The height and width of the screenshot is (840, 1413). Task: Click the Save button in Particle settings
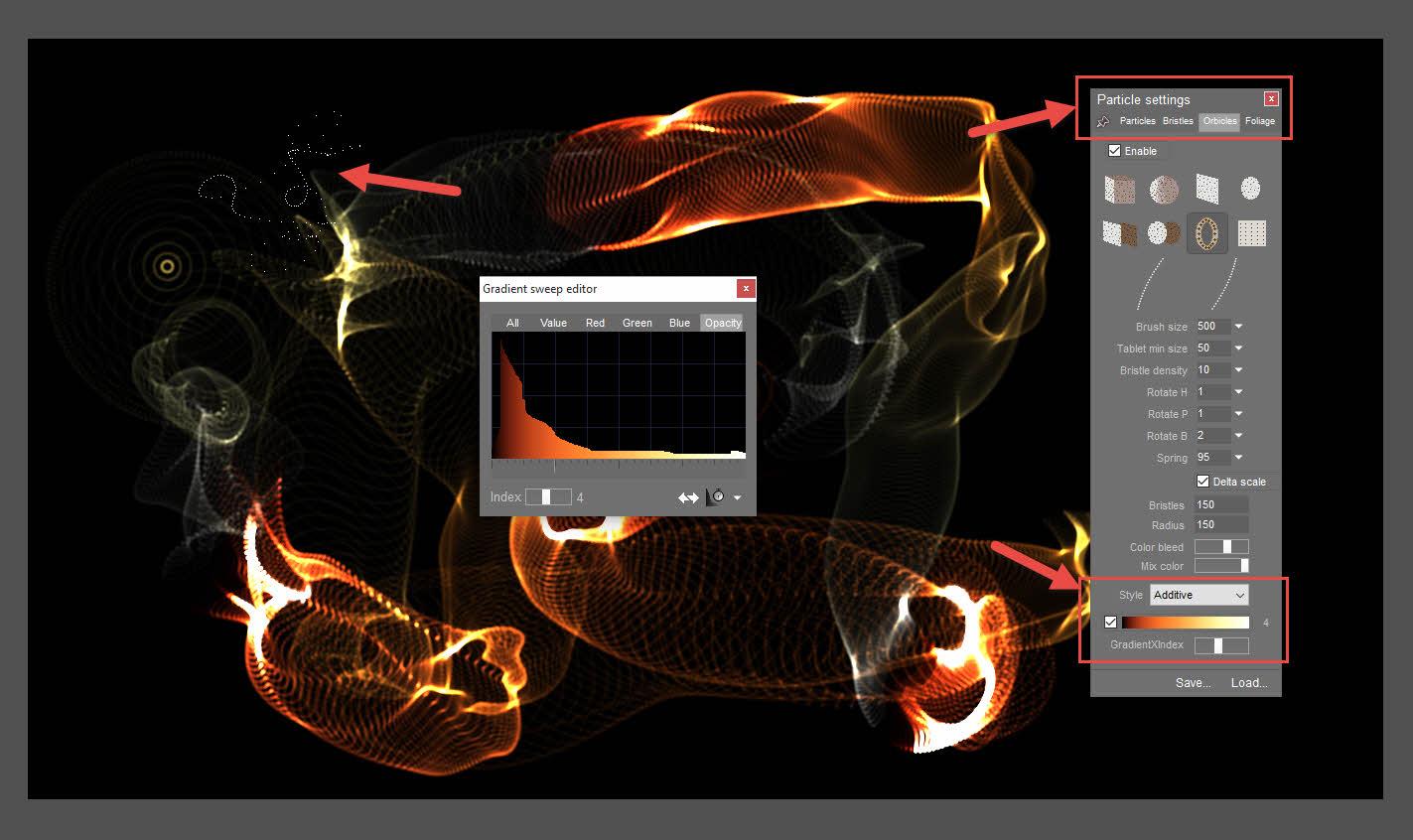(x=1193, y=682)
